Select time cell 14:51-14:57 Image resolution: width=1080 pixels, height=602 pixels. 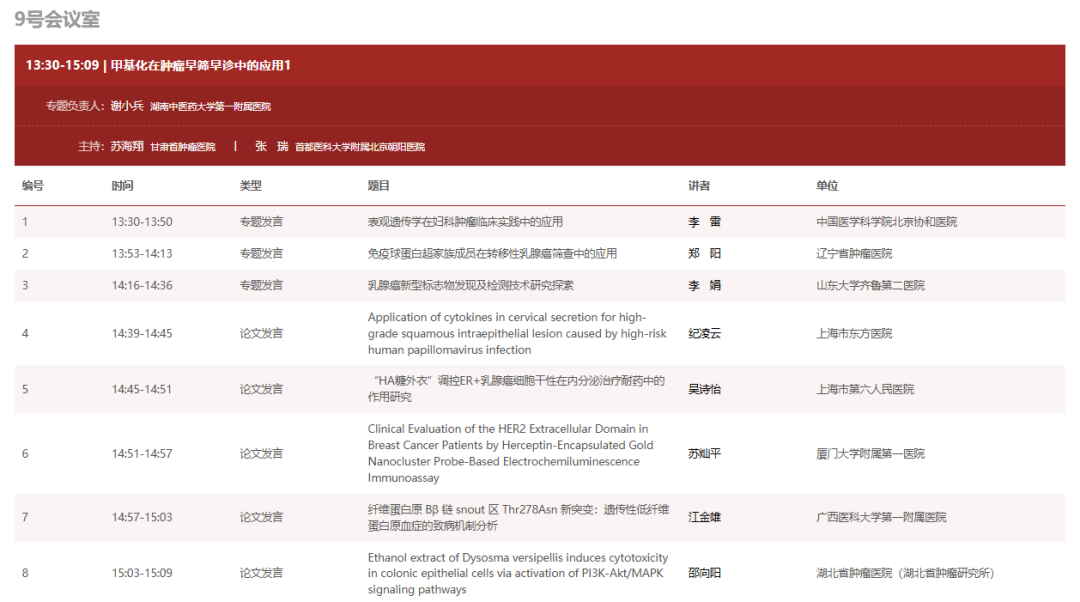142,453
